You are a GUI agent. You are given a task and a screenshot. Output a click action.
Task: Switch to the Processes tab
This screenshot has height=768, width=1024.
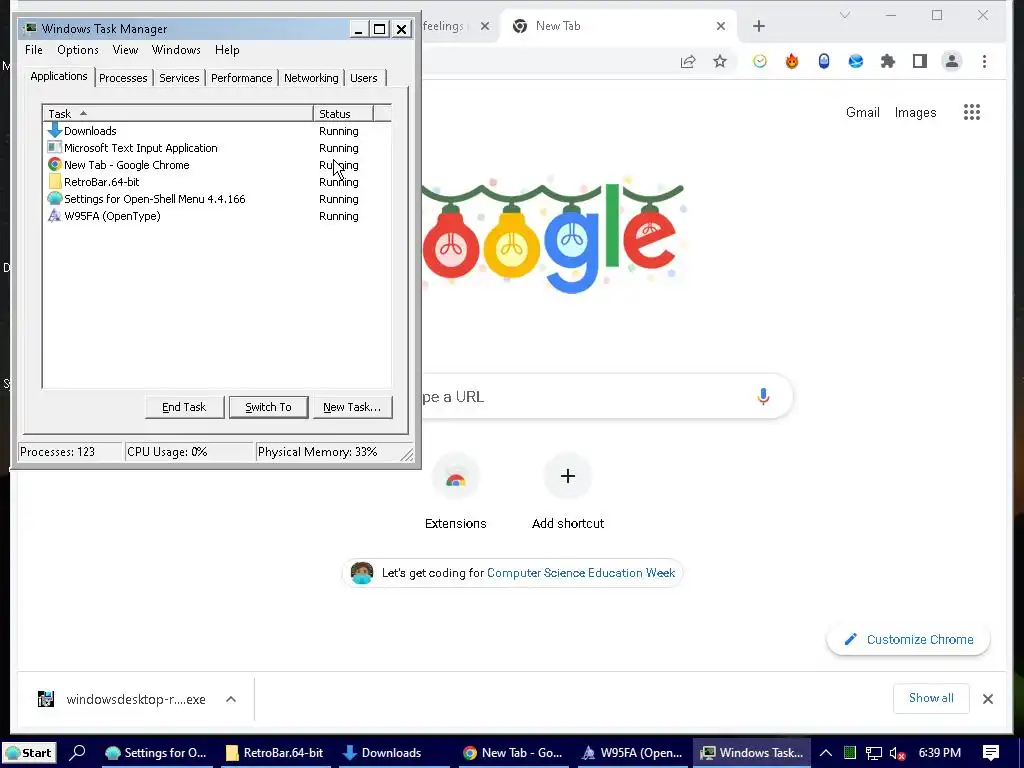123,78
